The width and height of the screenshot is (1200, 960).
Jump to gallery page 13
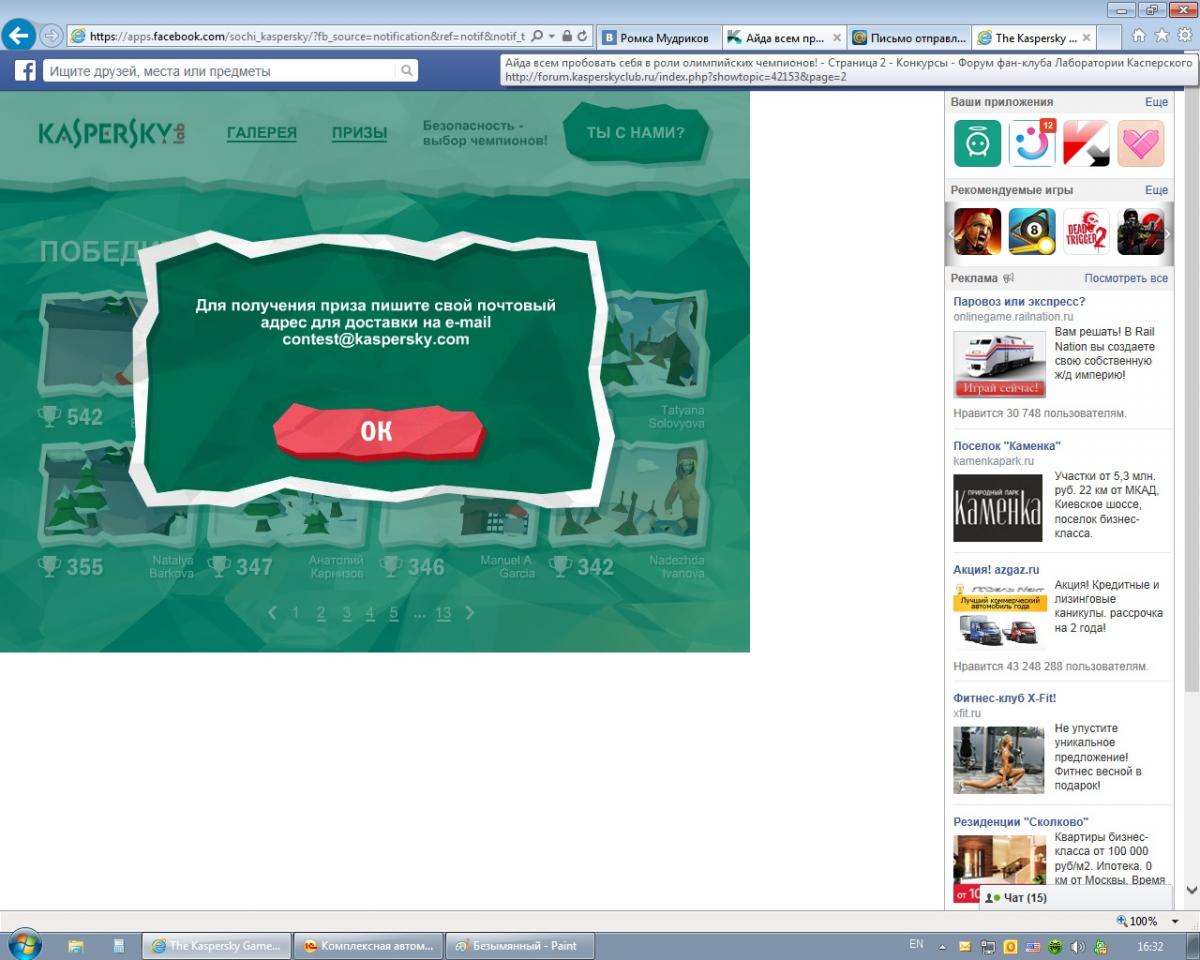tap(443, 613)
